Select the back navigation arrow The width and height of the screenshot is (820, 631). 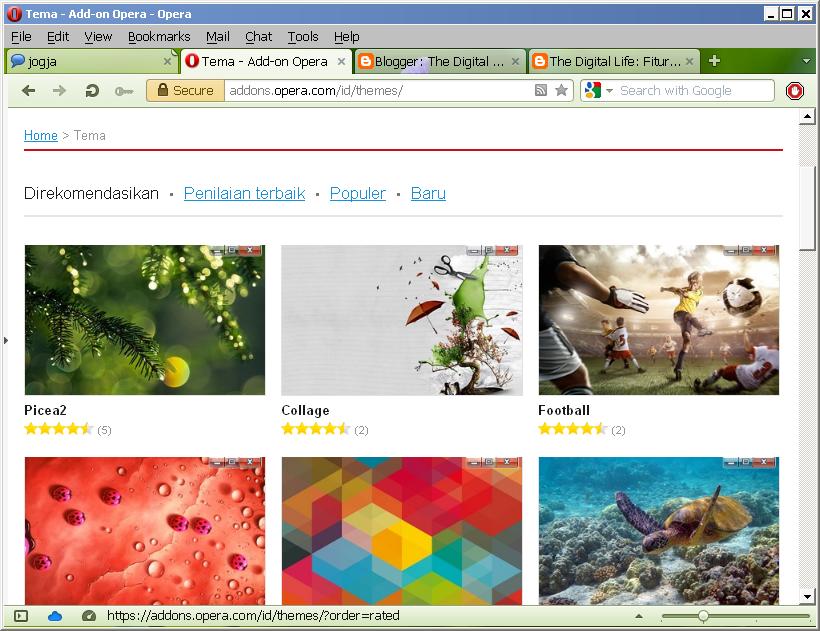pos(27,90)
